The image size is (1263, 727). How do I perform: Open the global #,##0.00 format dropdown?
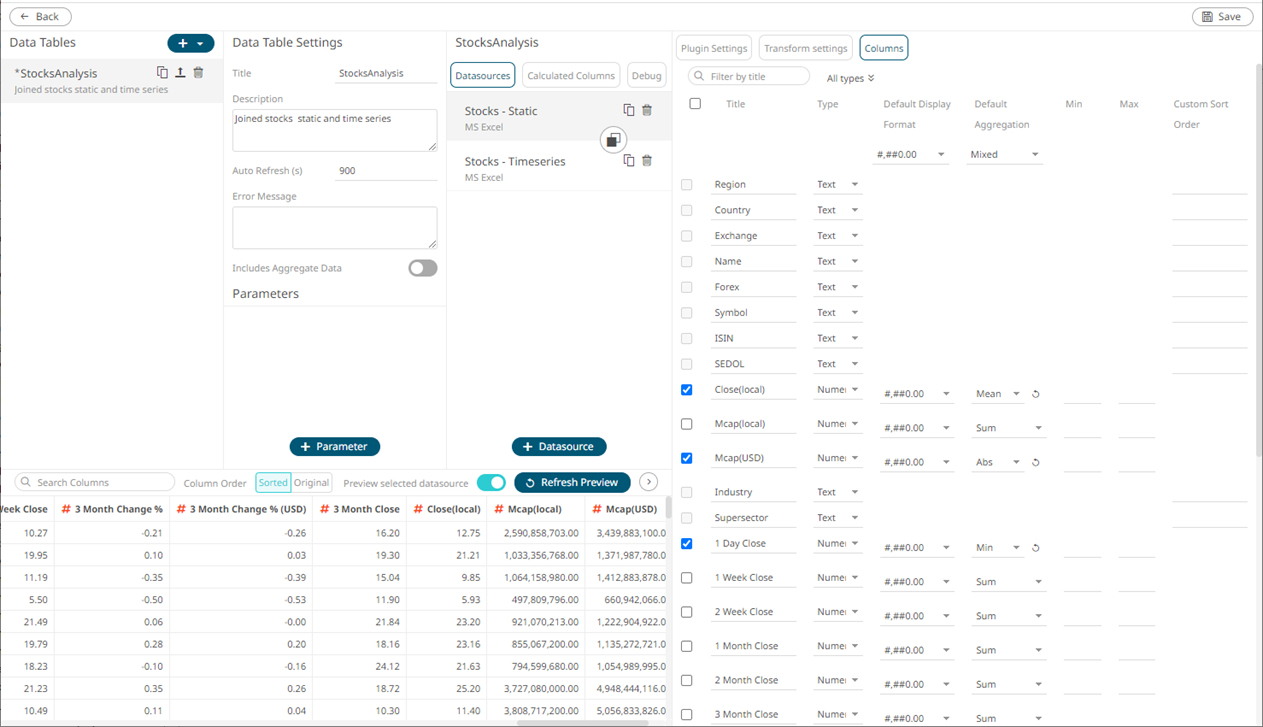pos(911,154)
